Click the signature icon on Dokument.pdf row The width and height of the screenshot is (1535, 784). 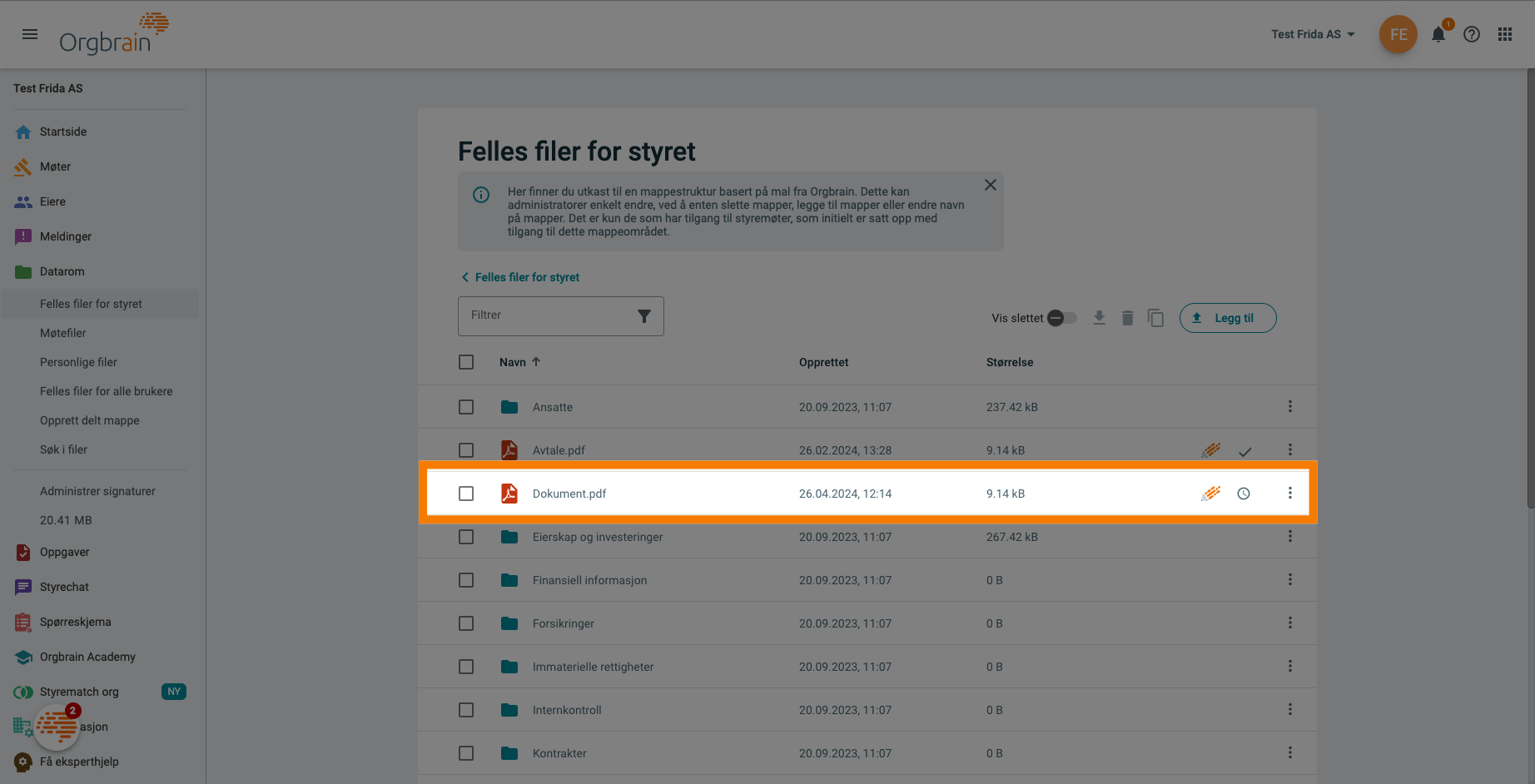(1211, 494)
